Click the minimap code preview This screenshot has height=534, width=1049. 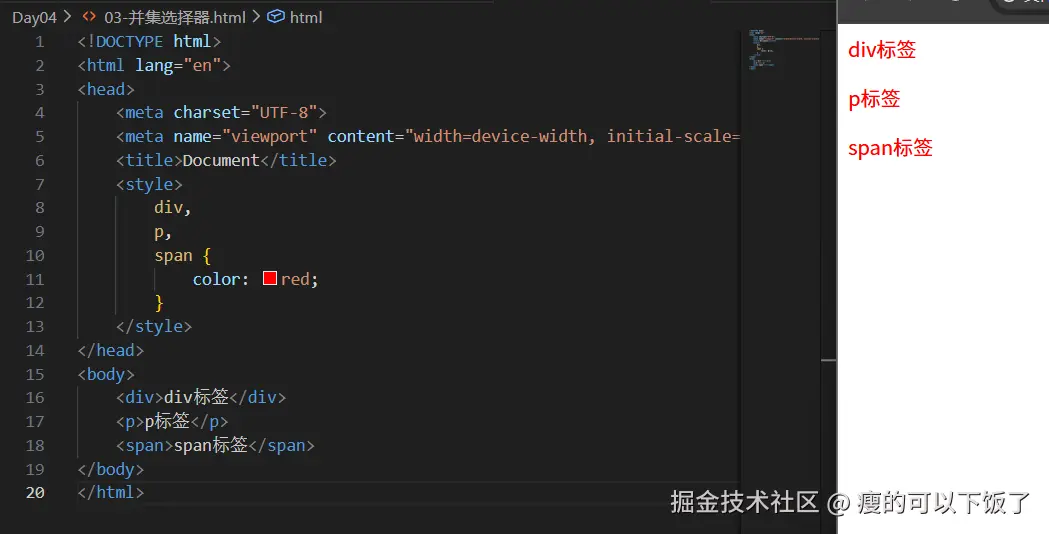click(765, 50)
